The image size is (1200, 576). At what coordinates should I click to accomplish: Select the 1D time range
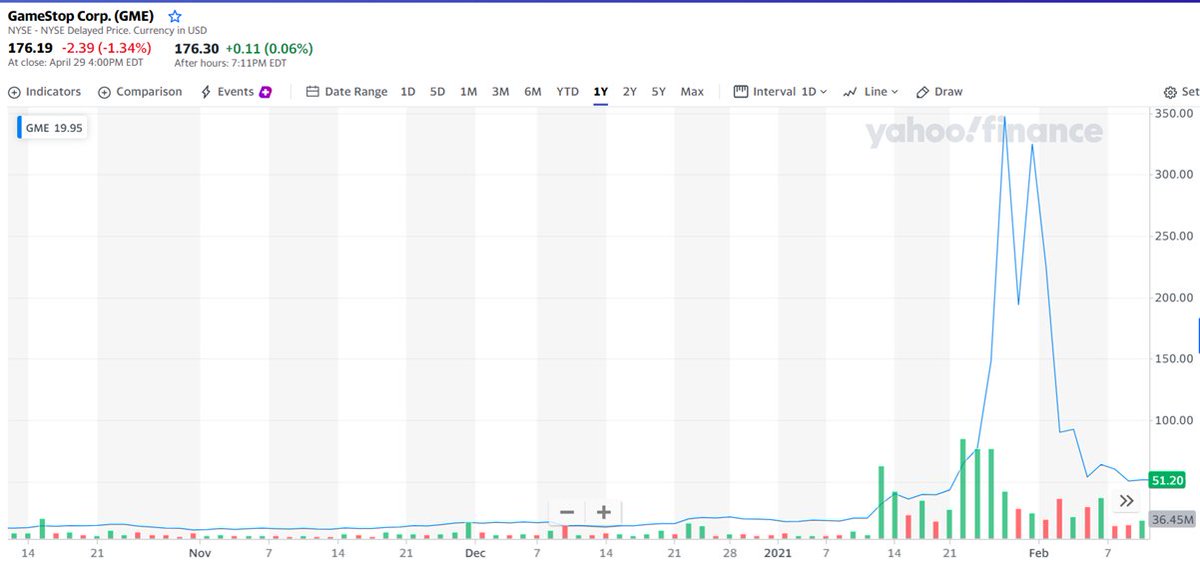(408, 91)
